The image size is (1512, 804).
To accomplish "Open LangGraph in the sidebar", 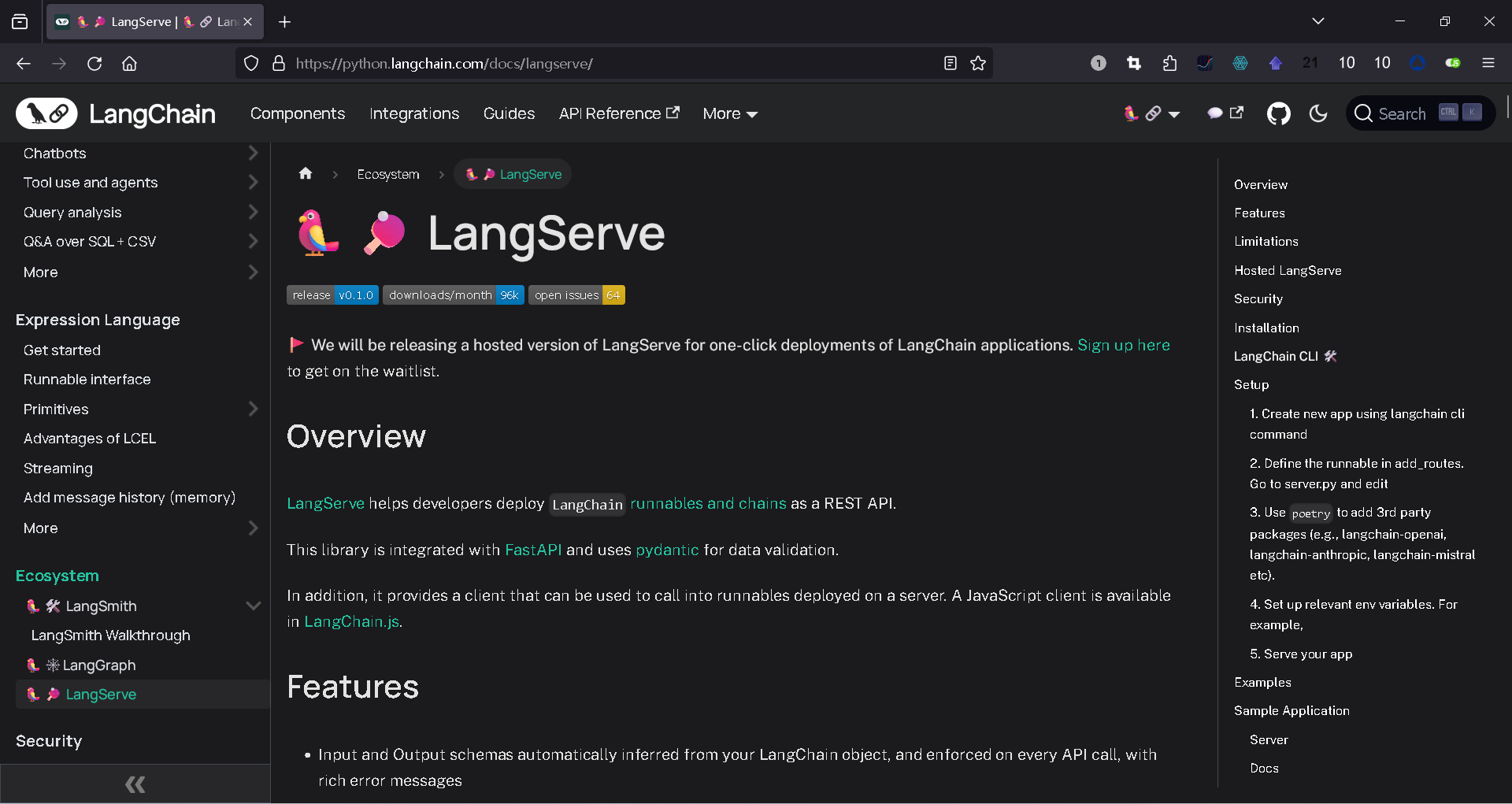I will [81, 665].
